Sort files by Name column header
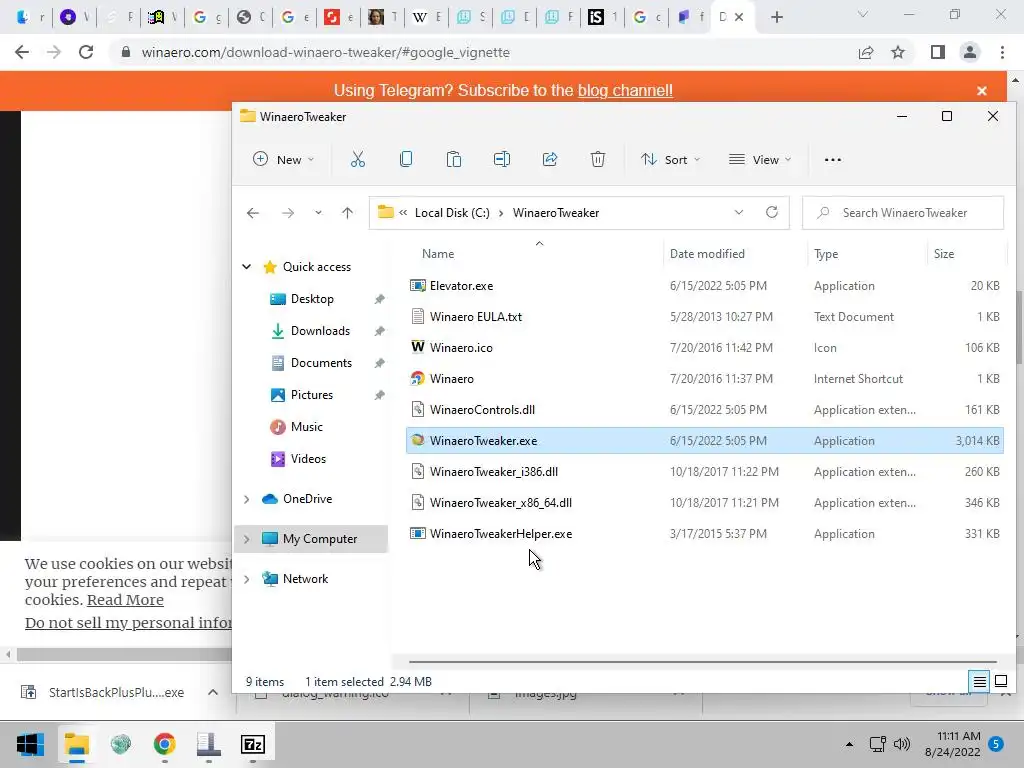Viewport: 1024px width, 768px height. (x=438, y=254)
